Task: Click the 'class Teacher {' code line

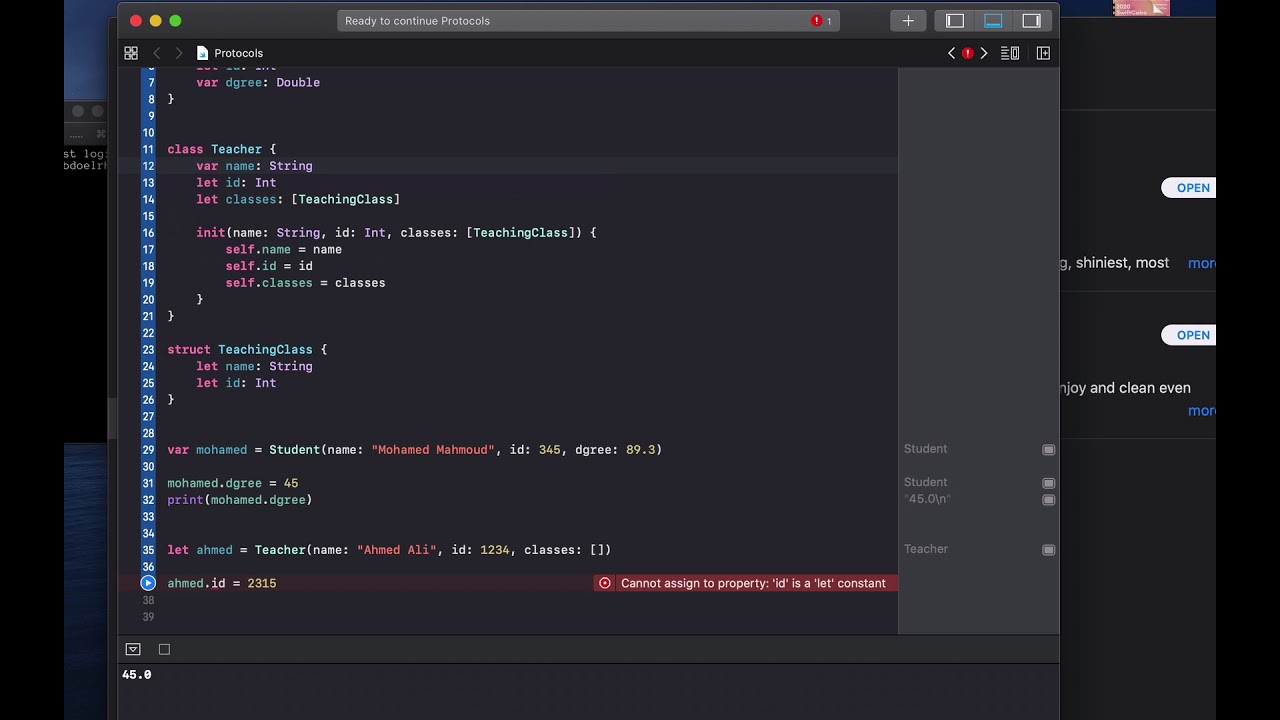Action: (x=222, y=149)
